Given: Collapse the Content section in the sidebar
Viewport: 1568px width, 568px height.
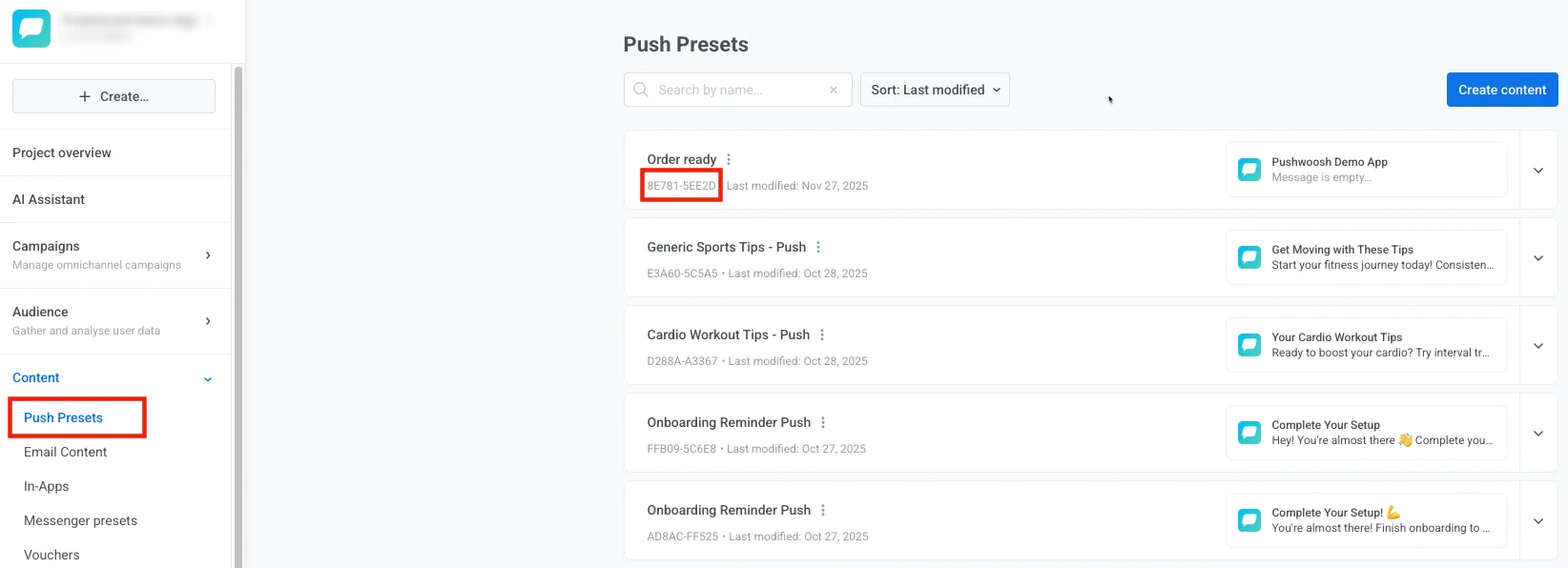Looking at the screenshot, I should [207, 377].
